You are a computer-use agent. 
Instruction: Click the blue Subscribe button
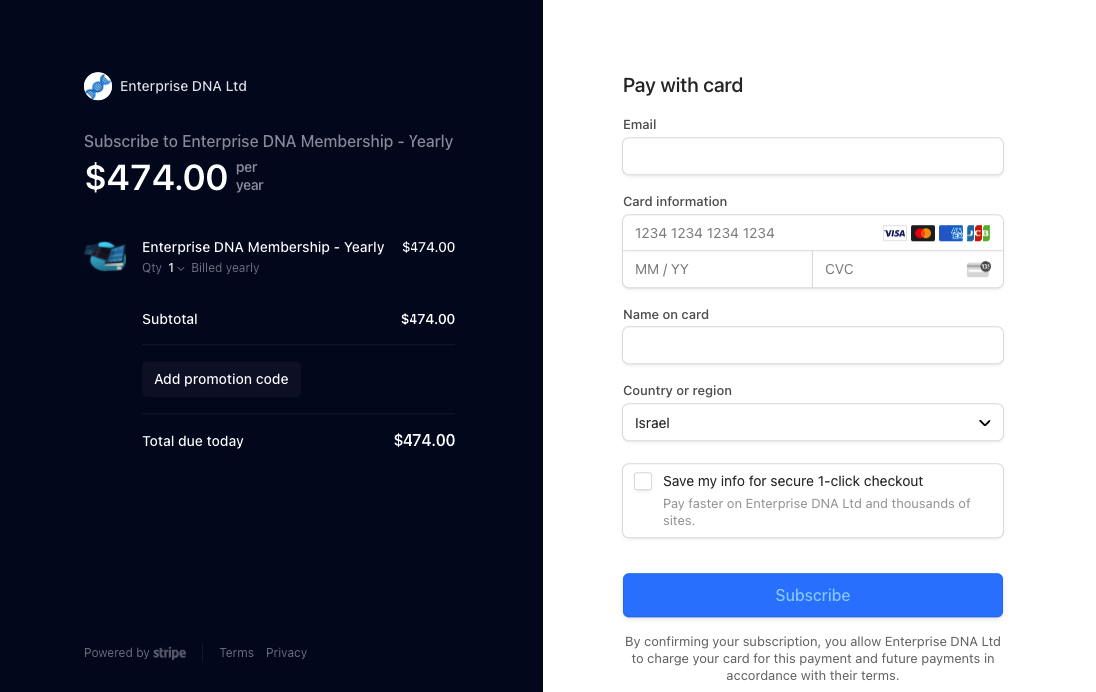pyautogui.click(x=813, y=596)
